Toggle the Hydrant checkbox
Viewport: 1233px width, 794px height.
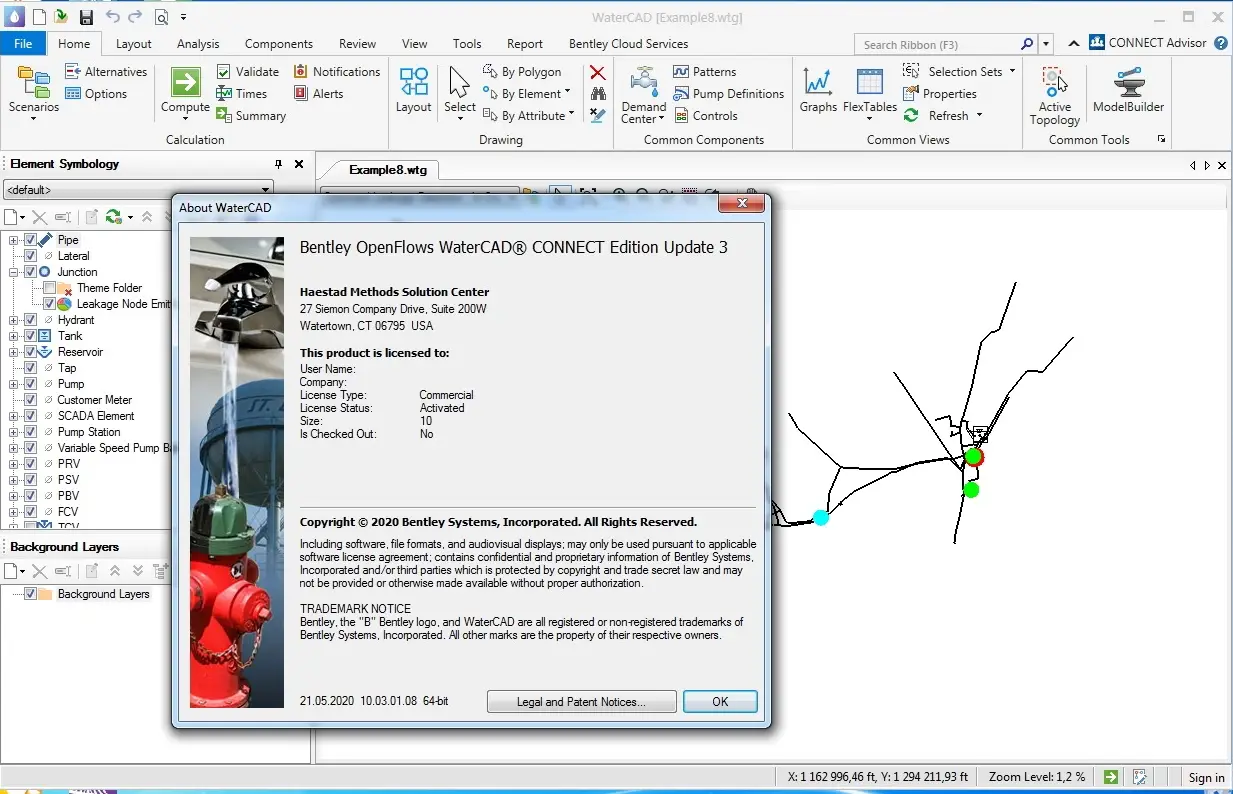tap(30, 320)
